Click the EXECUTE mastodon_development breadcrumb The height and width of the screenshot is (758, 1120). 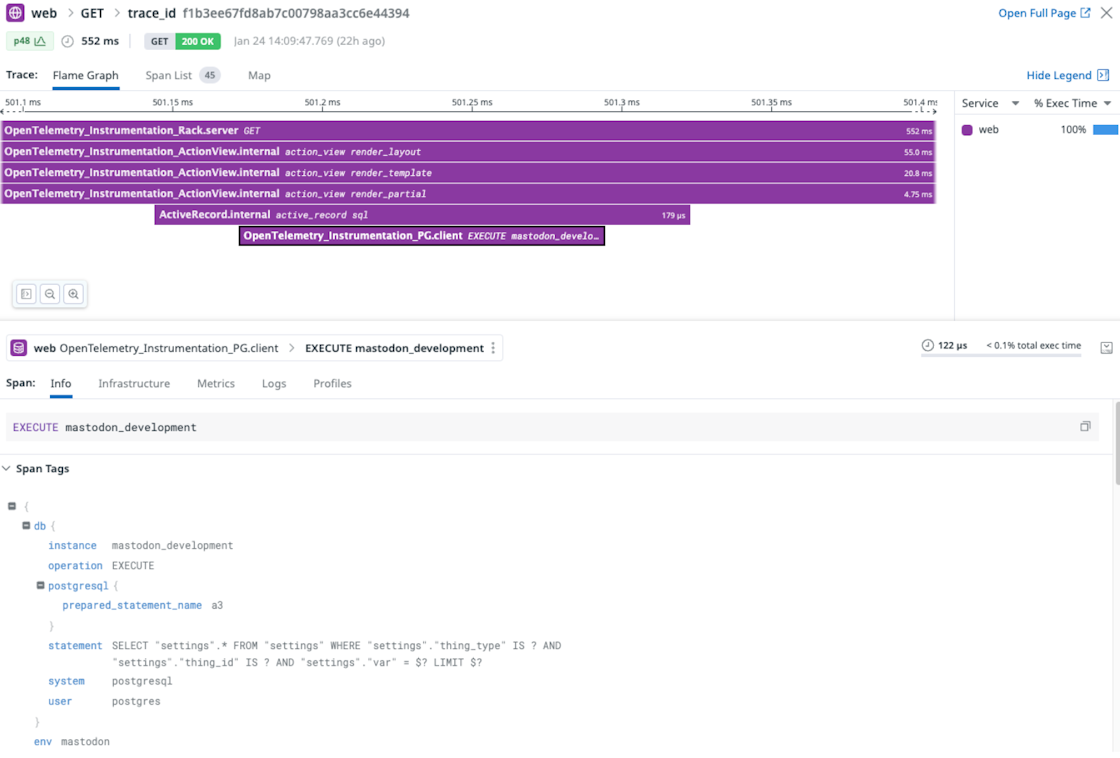tap(394, 348)
